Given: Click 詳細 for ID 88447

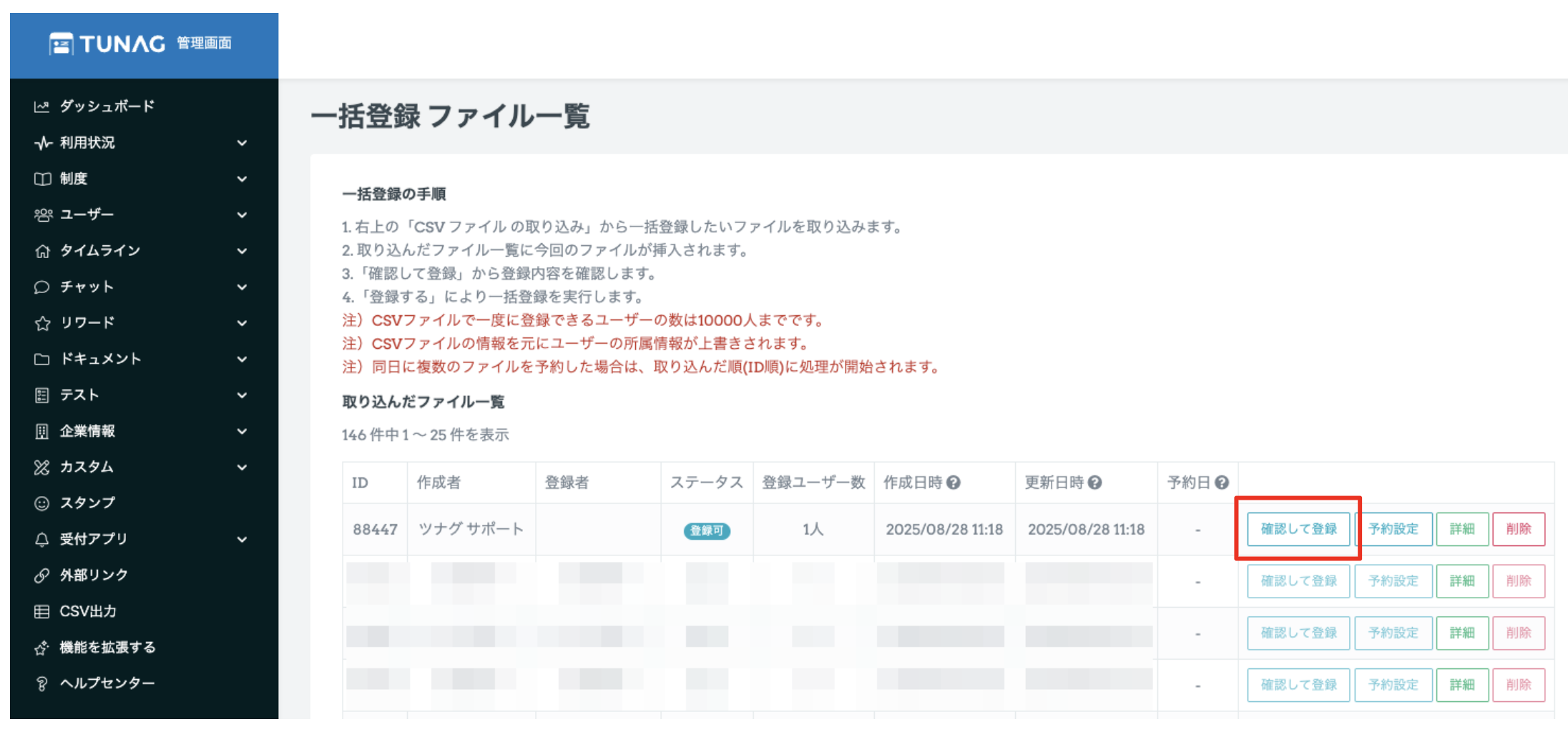Looking at the screenshot, I should (x=1462, y=529).
